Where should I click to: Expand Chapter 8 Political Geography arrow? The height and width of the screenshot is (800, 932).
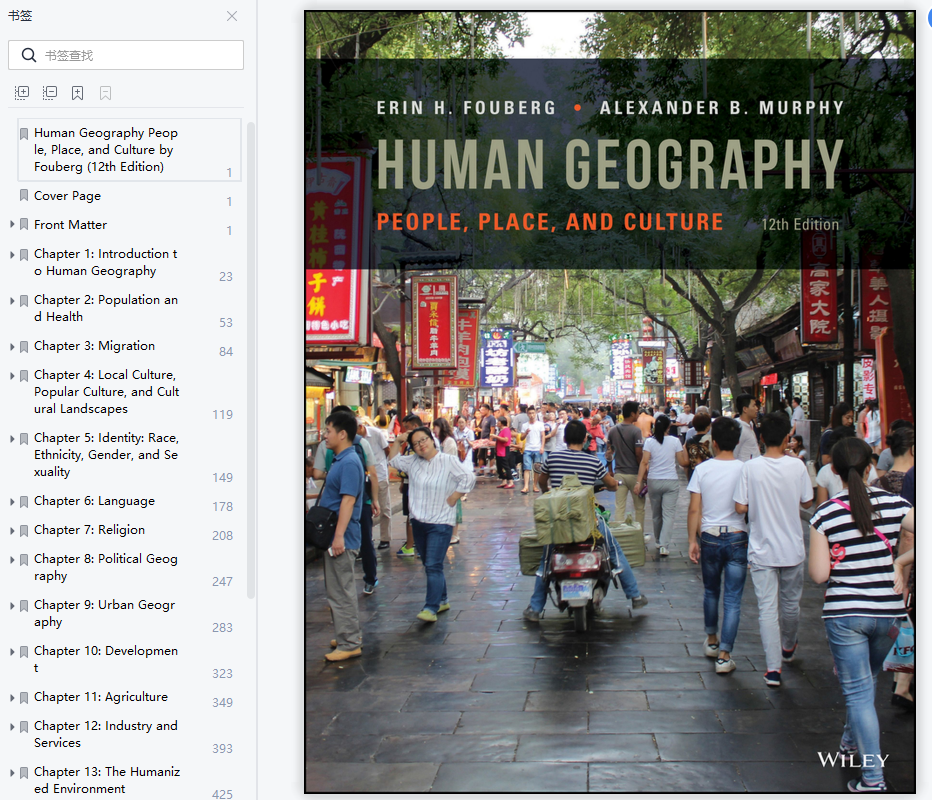click(x=12, y=560)
